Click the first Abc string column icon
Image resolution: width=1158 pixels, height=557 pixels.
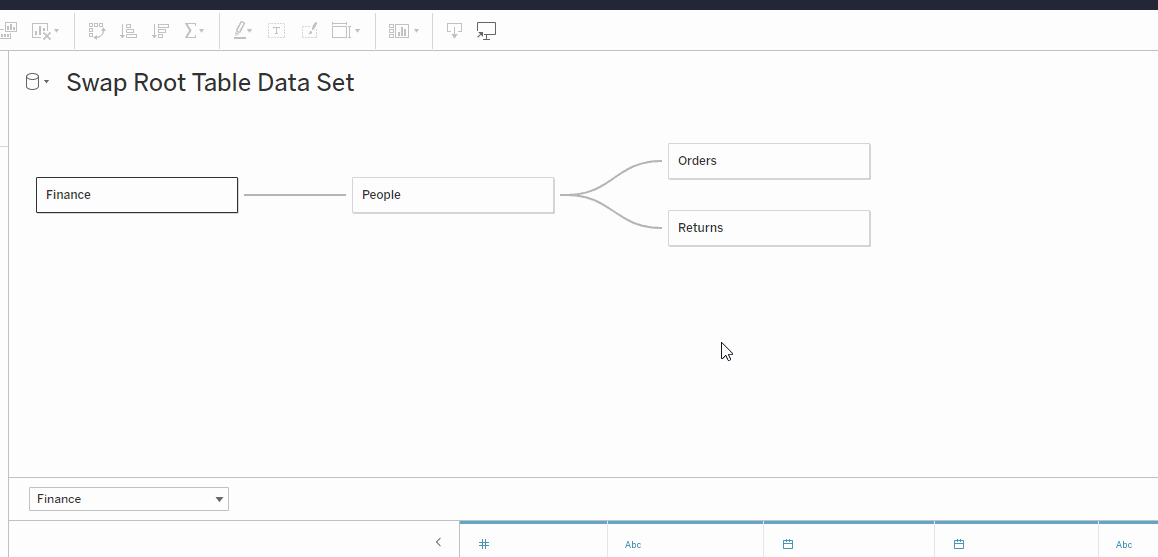pyautogui.click(x=633, y=545)
